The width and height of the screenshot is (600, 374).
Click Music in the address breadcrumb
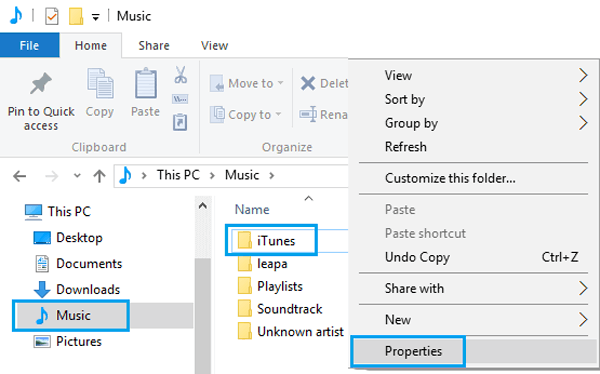[242, 175]
